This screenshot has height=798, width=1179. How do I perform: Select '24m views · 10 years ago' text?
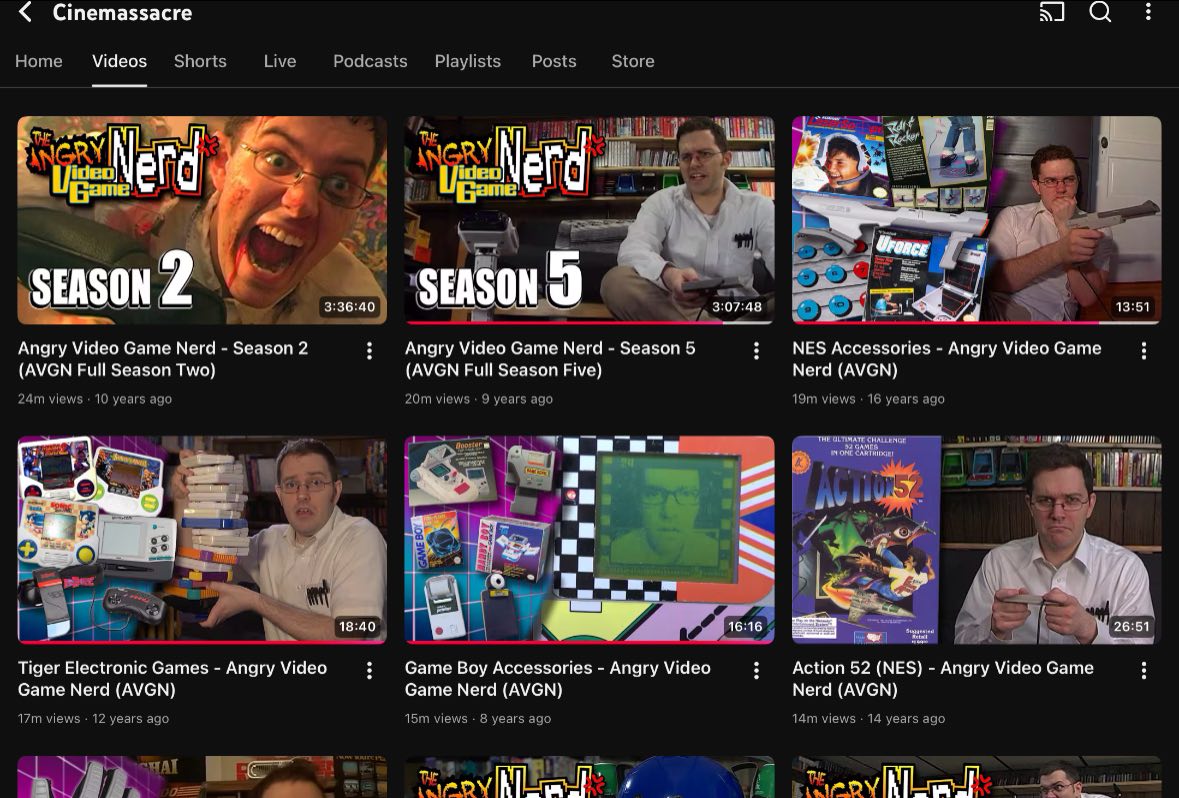(95, 399)
